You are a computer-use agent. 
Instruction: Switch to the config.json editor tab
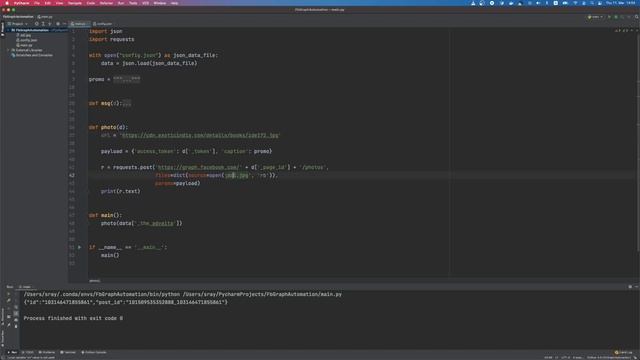[x=102, y=24]
